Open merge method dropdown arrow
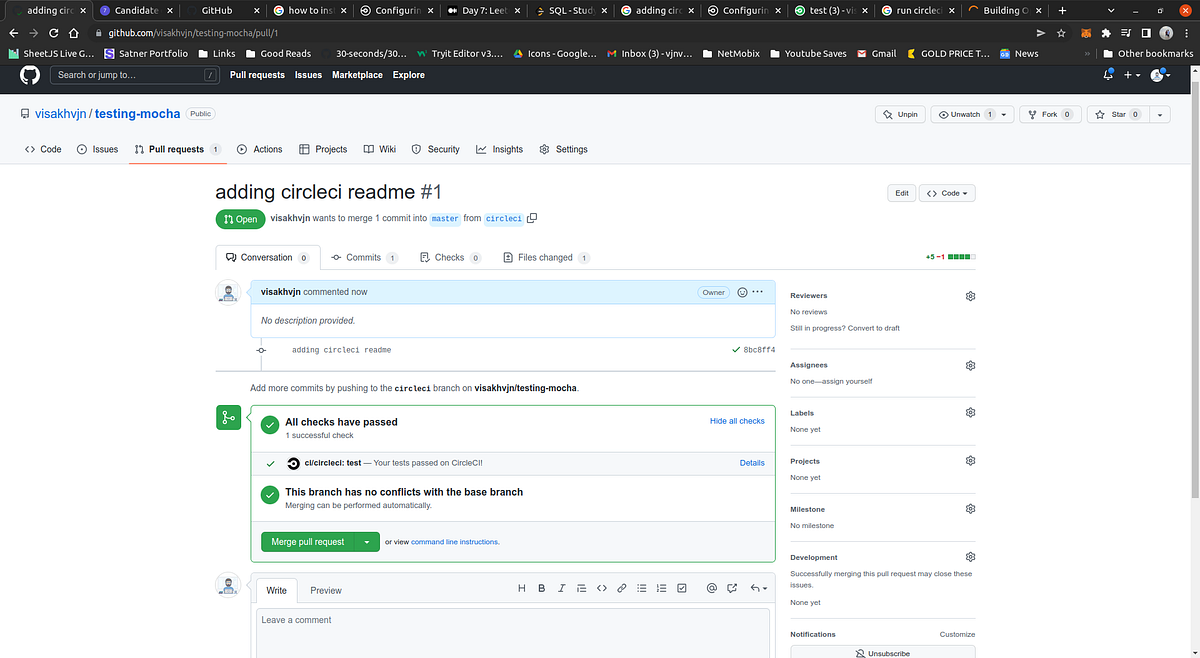Viewport: 1200px width, 658px height. [367, 542]
